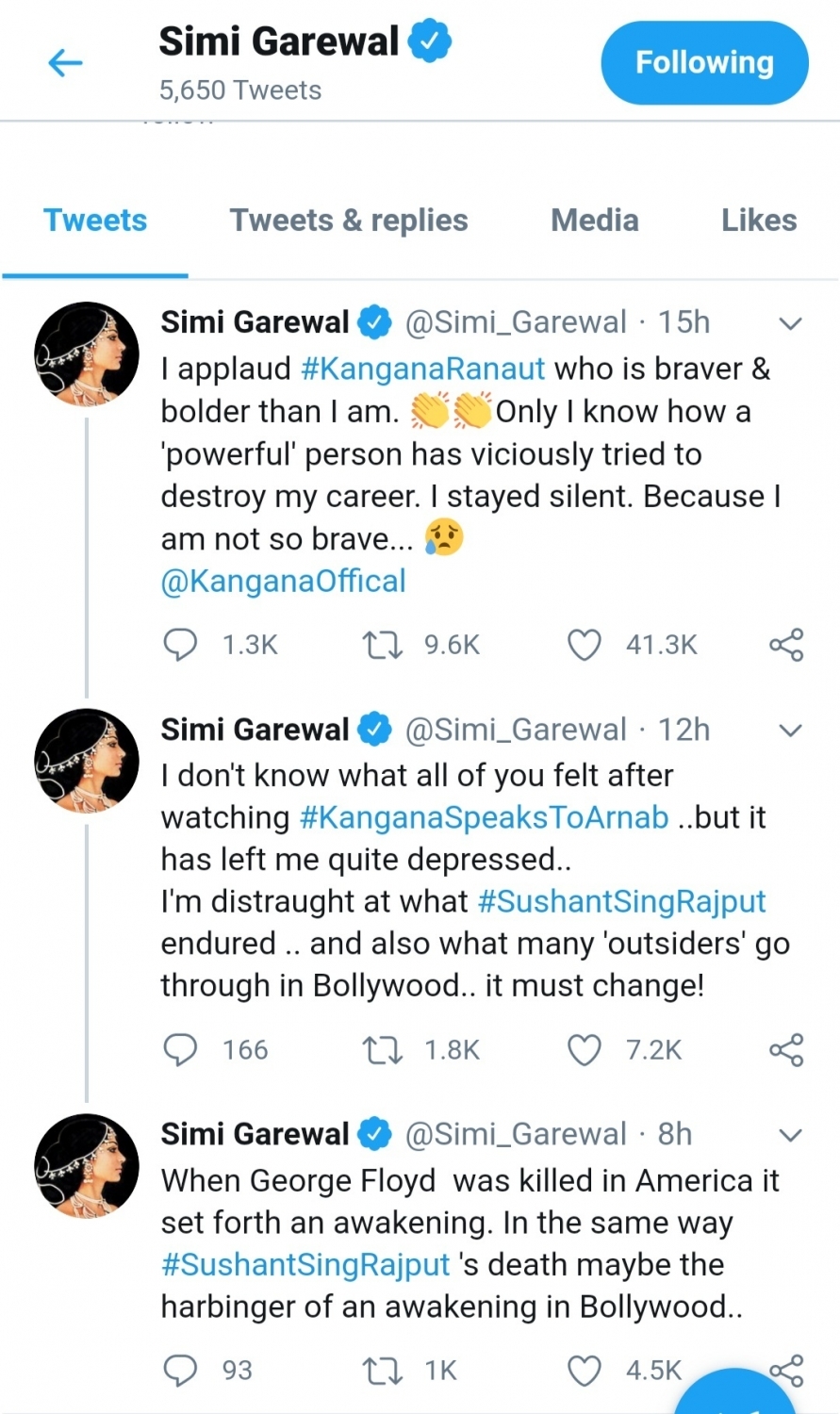
Task: Tap the back arrow to exit profile
Action: (x=63, y=62)
